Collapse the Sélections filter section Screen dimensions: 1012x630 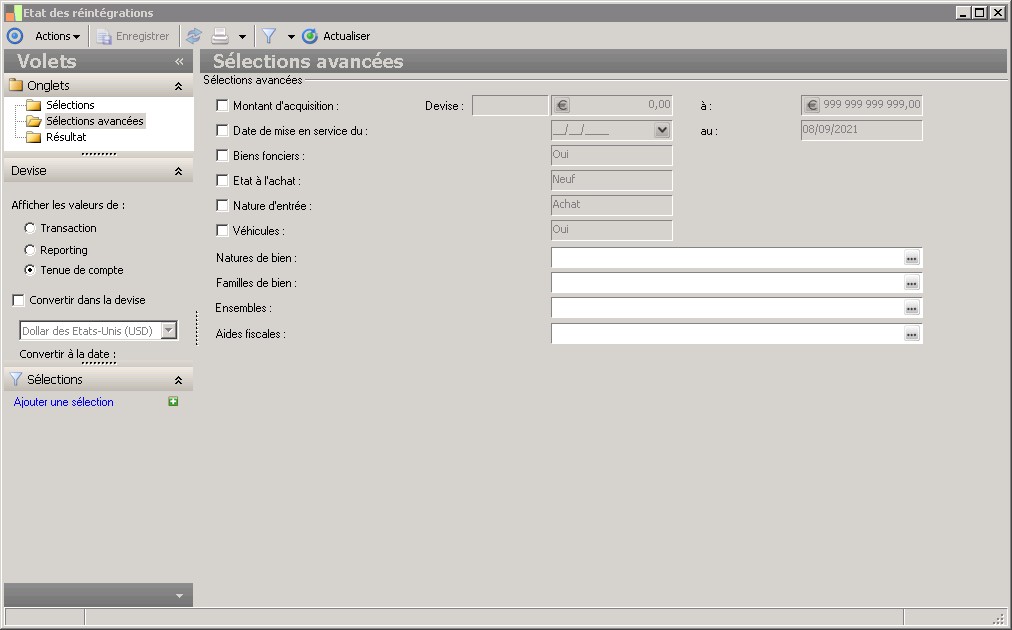coord(178,380)
